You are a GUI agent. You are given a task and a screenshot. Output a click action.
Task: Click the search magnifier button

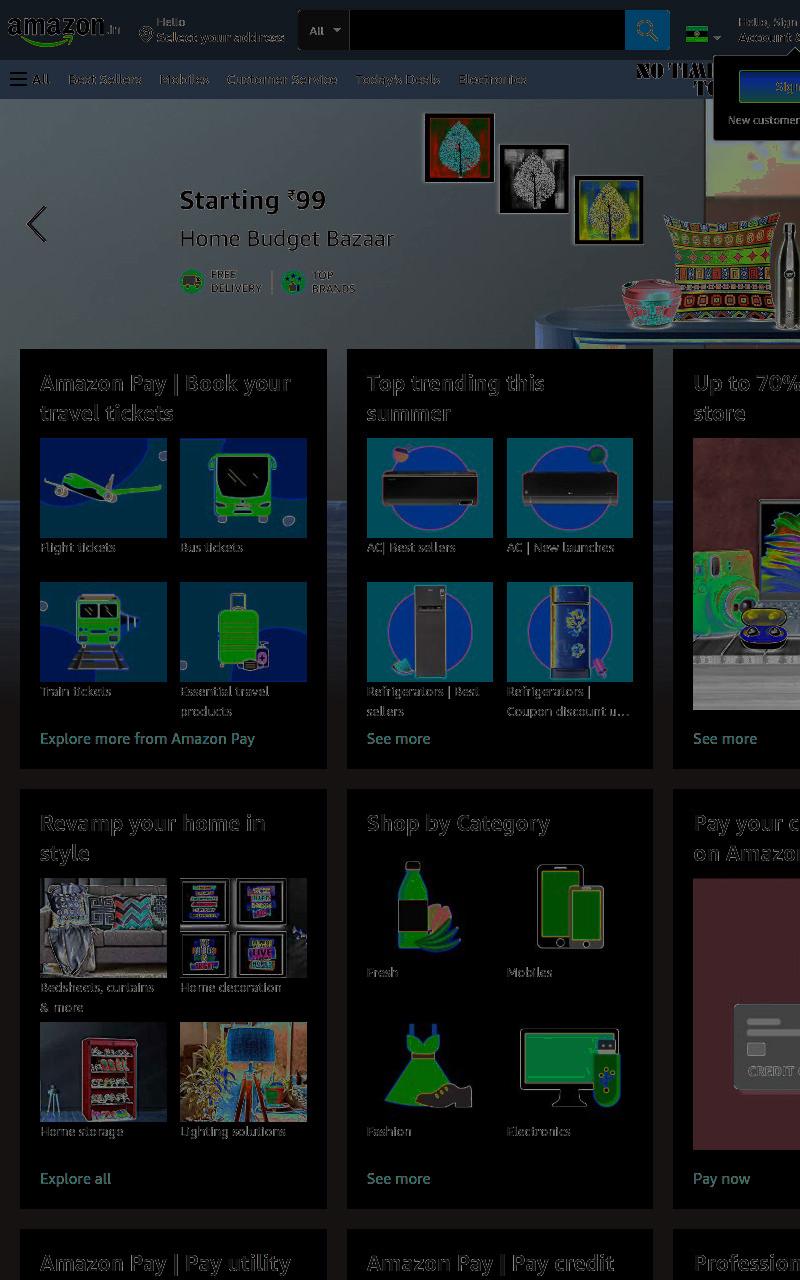coord(647,31)
